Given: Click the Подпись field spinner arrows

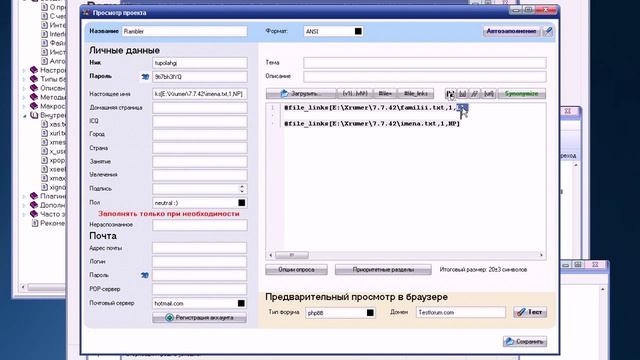Looking at the screenshot, I should tap(242, 189).
